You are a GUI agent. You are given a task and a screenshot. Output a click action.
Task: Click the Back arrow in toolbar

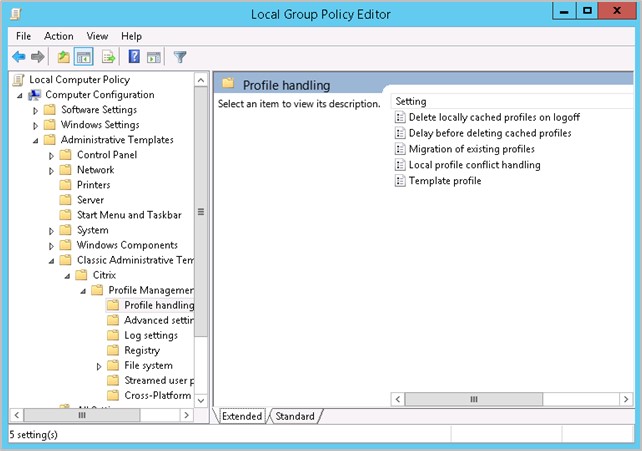[x=18, y=57]
